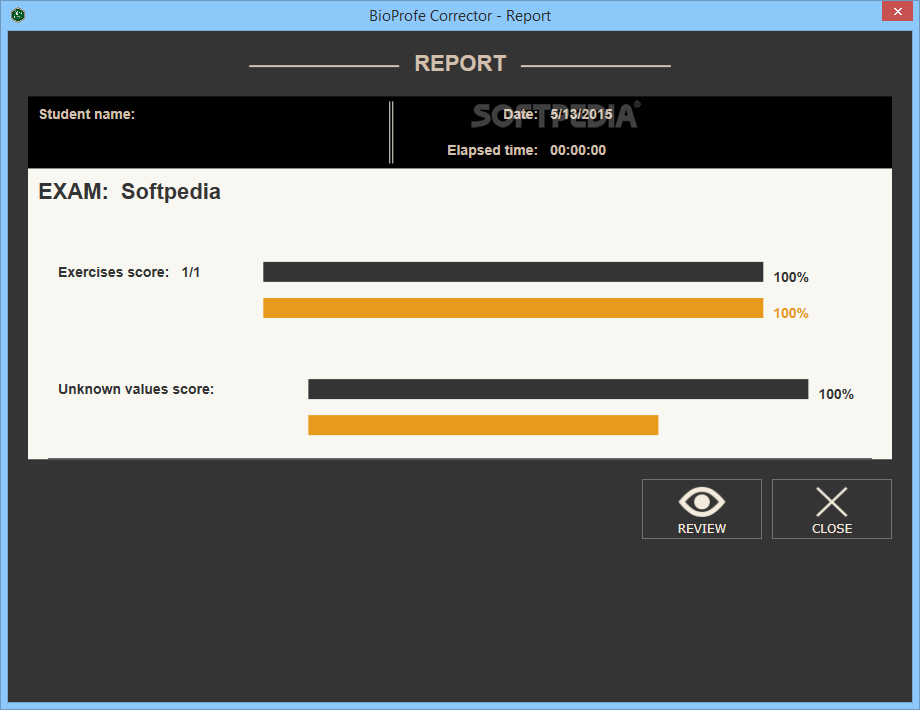
Task: Click the date value 5/13/2015
Action: click(x=581, y=114)
